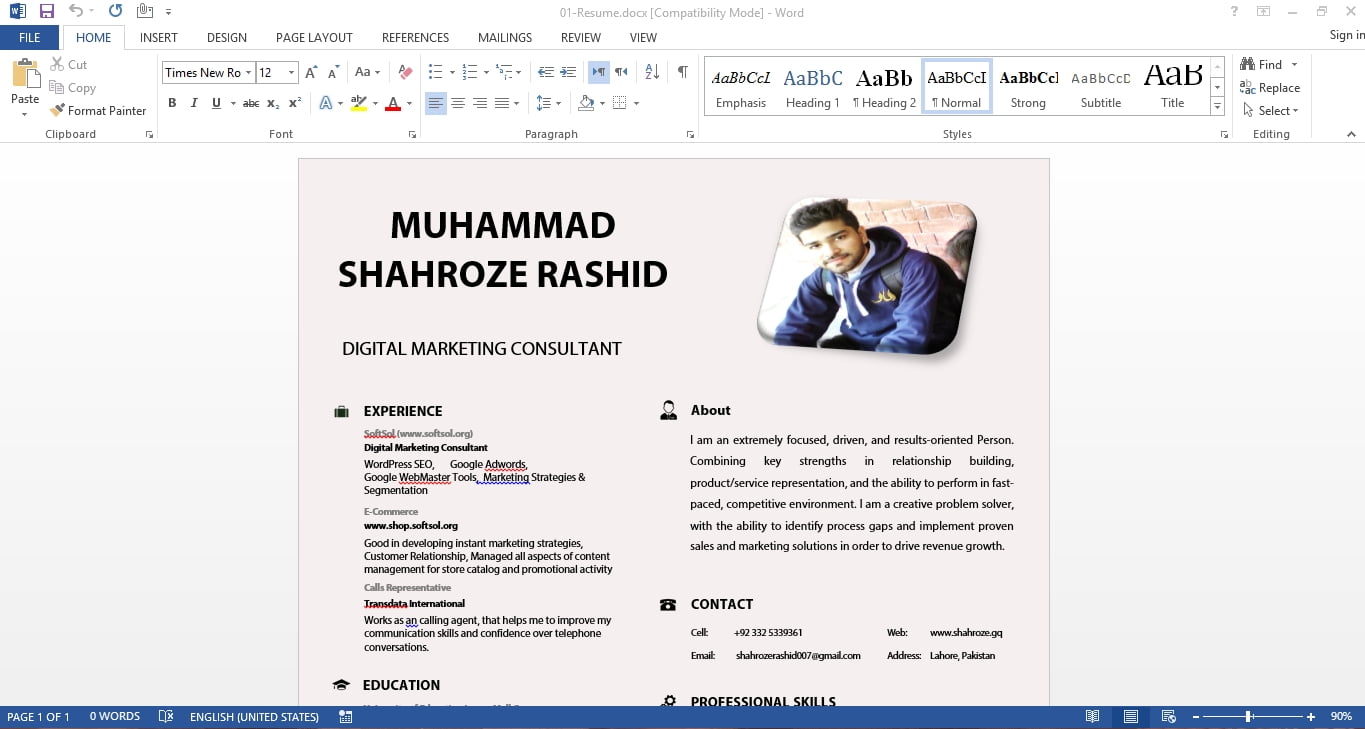The width and height of the screenshot is (1365, 729).
Task: Toggle Show/Hide paragraph marks
Action: (x=682, y=72)
